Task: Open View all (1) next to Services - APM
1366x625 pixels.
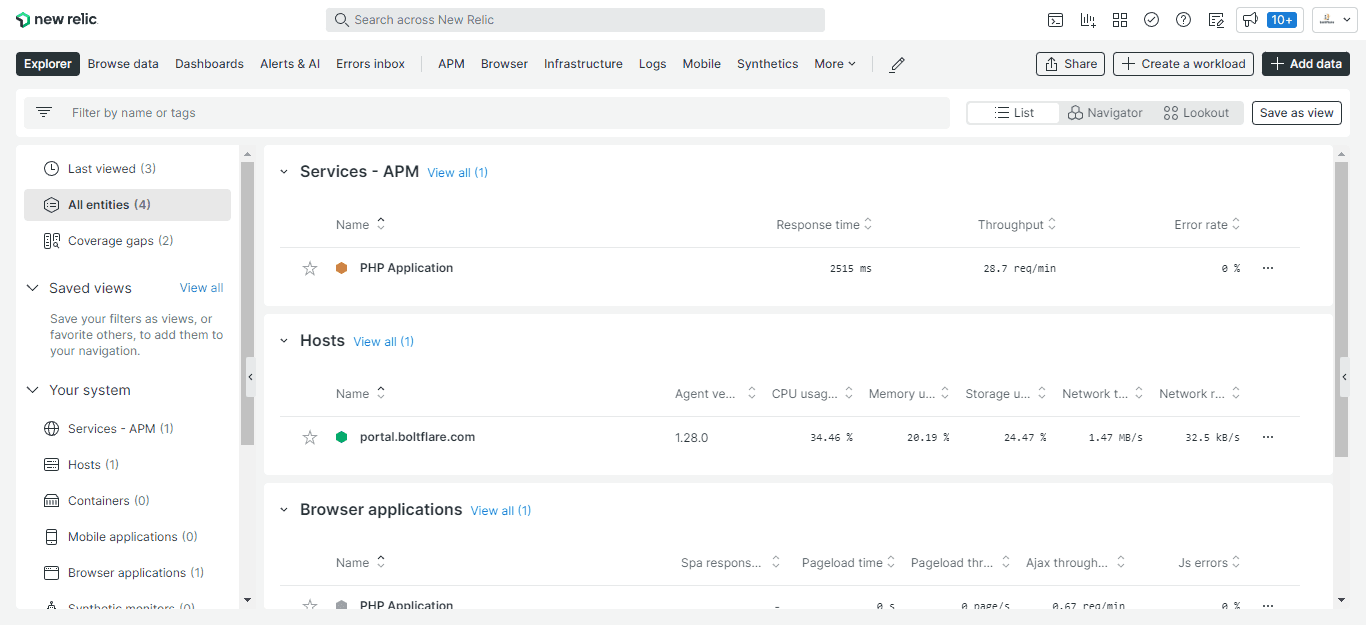Action: (x=457, y=173)
